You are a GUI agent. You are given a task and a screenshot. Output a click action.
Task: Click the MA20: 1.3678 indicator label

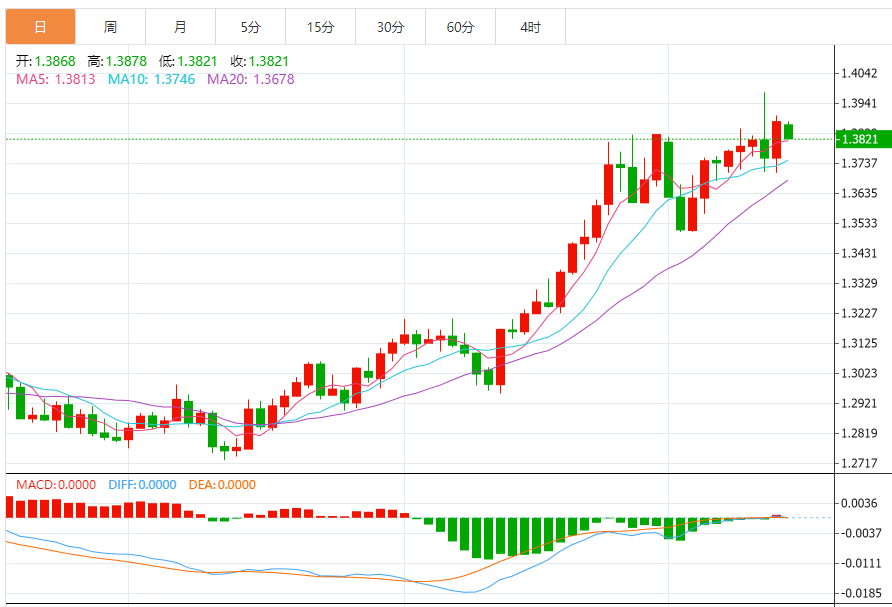[250, 79]
